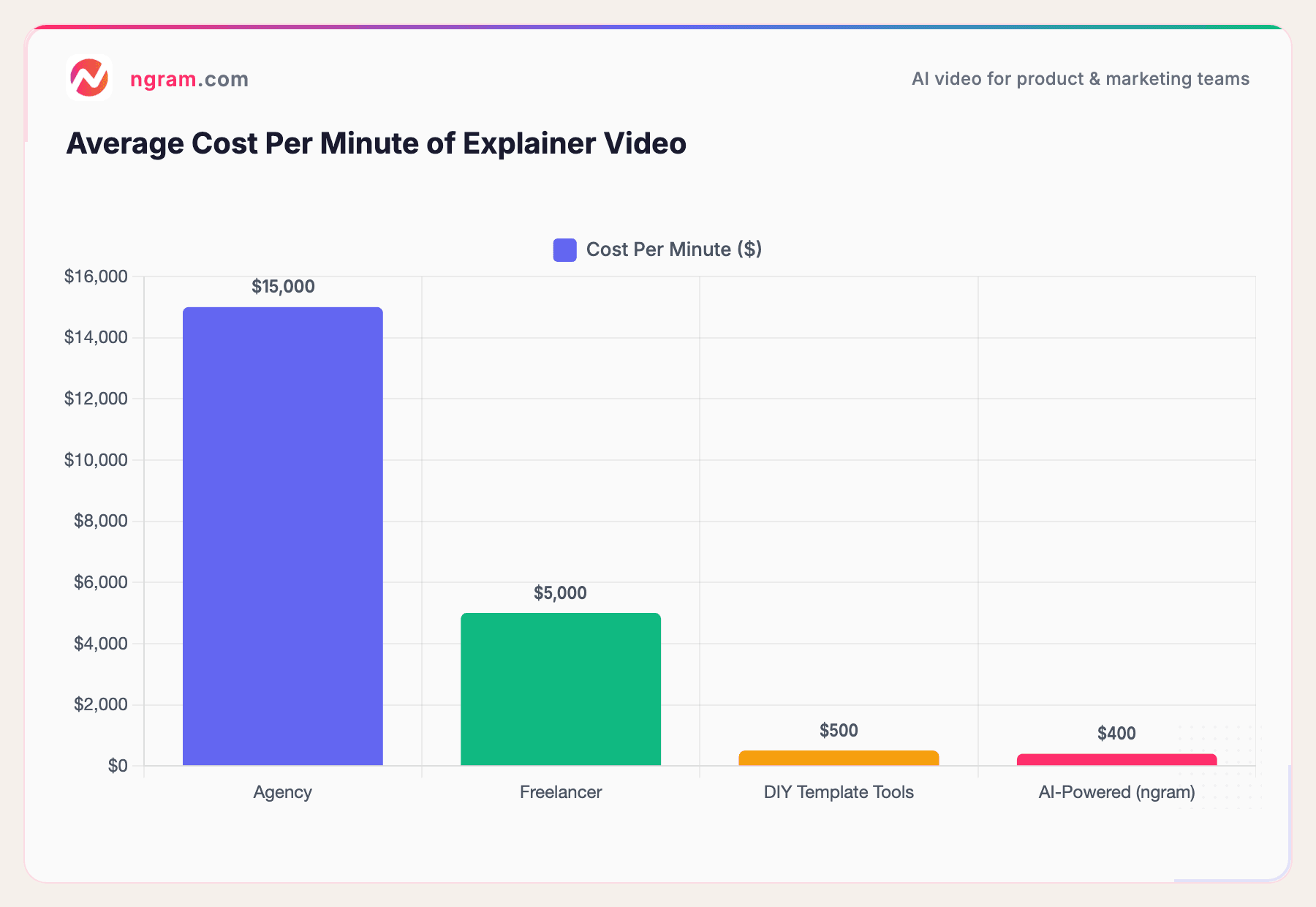Click the Cost Per Minute ($) legend label
This screenshot has width=1316, height=907.
tap(673, 249)
